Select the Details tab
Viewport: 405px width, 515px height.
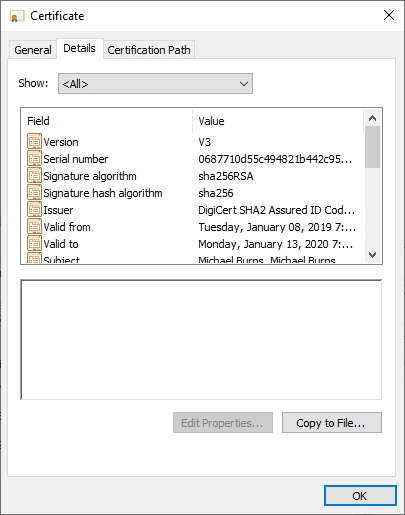click(x=79, y=48)
